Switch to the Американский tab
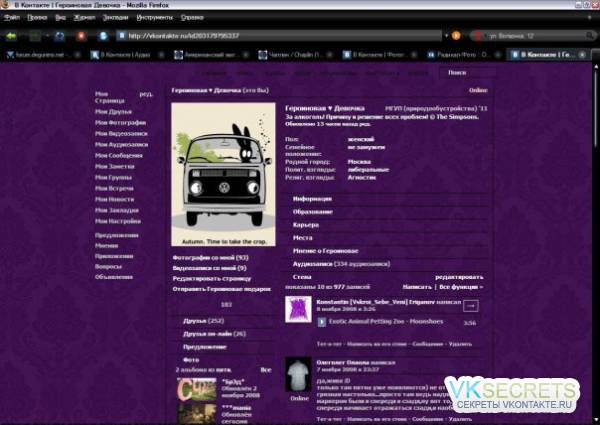Viewport: 600px width, 425px height. pos(210,55)
